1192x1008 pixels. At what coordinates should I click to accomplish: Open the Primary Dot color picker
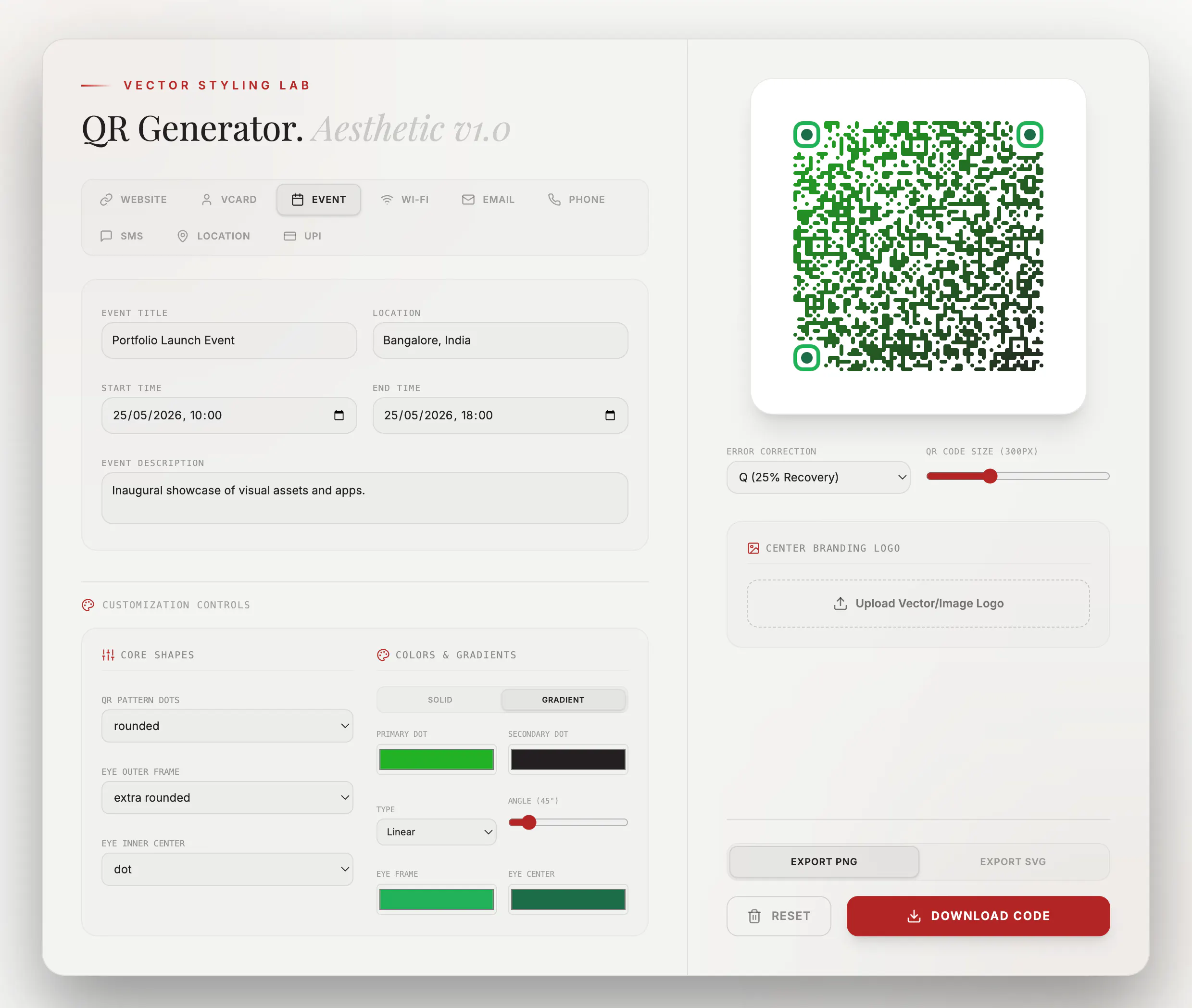point(436,759)
